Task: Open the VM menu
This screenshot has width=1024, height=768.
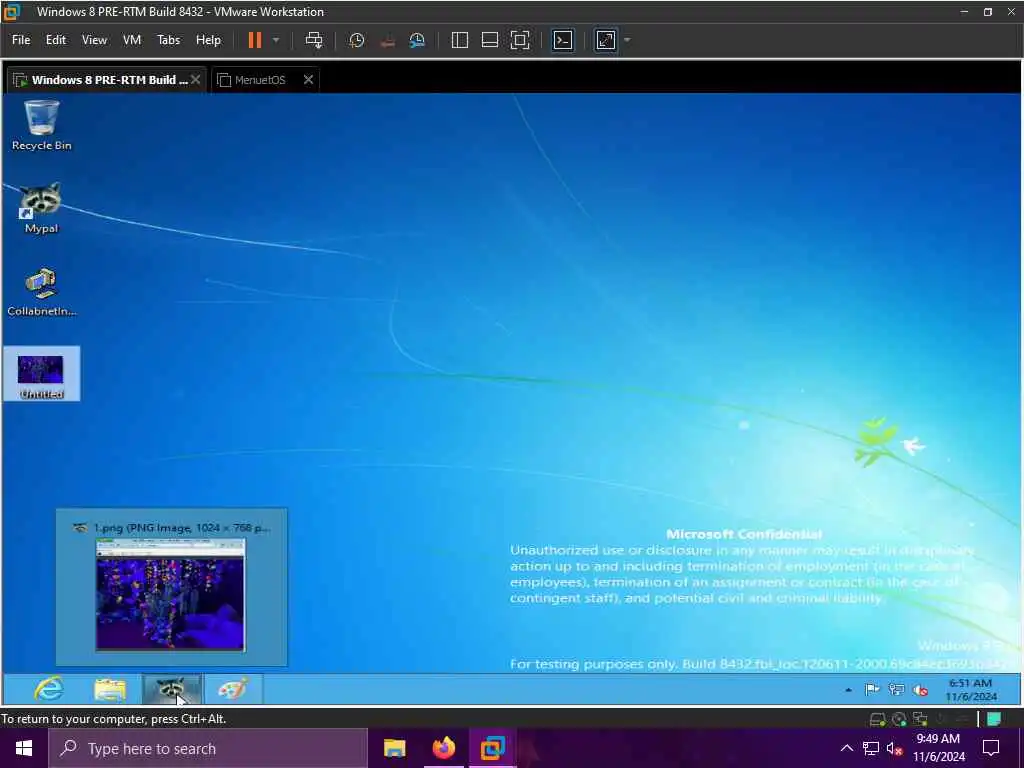Action: (x=132, y=40)
